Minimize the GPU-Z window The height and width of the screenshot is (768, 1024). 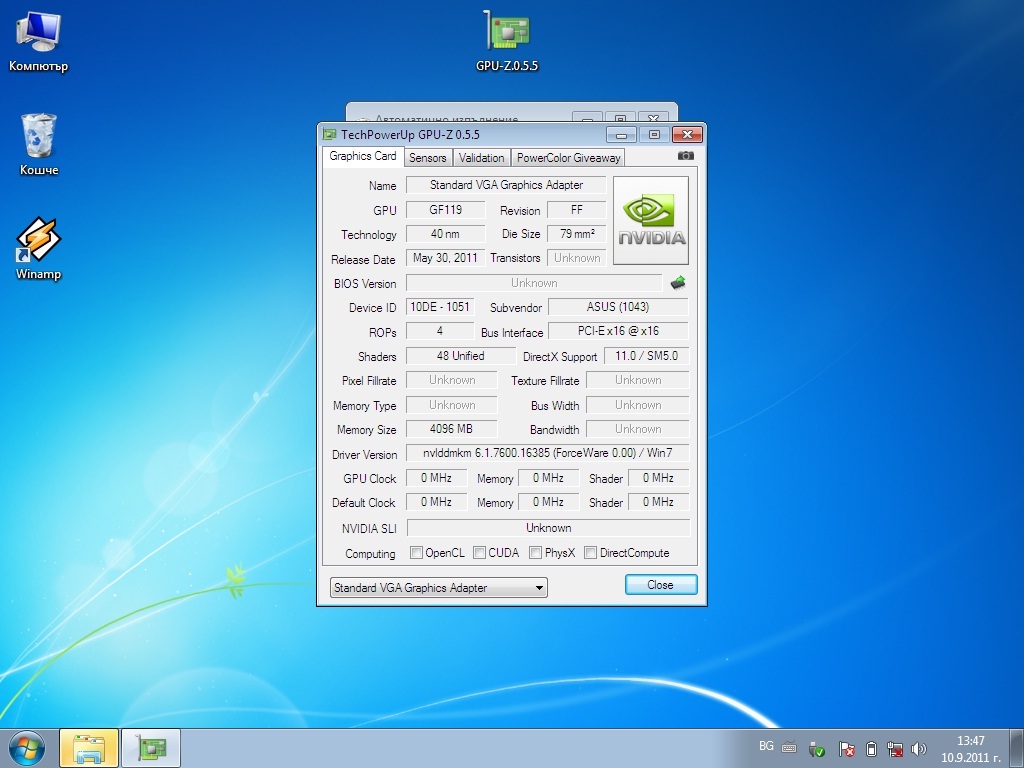tap(621, 135)
